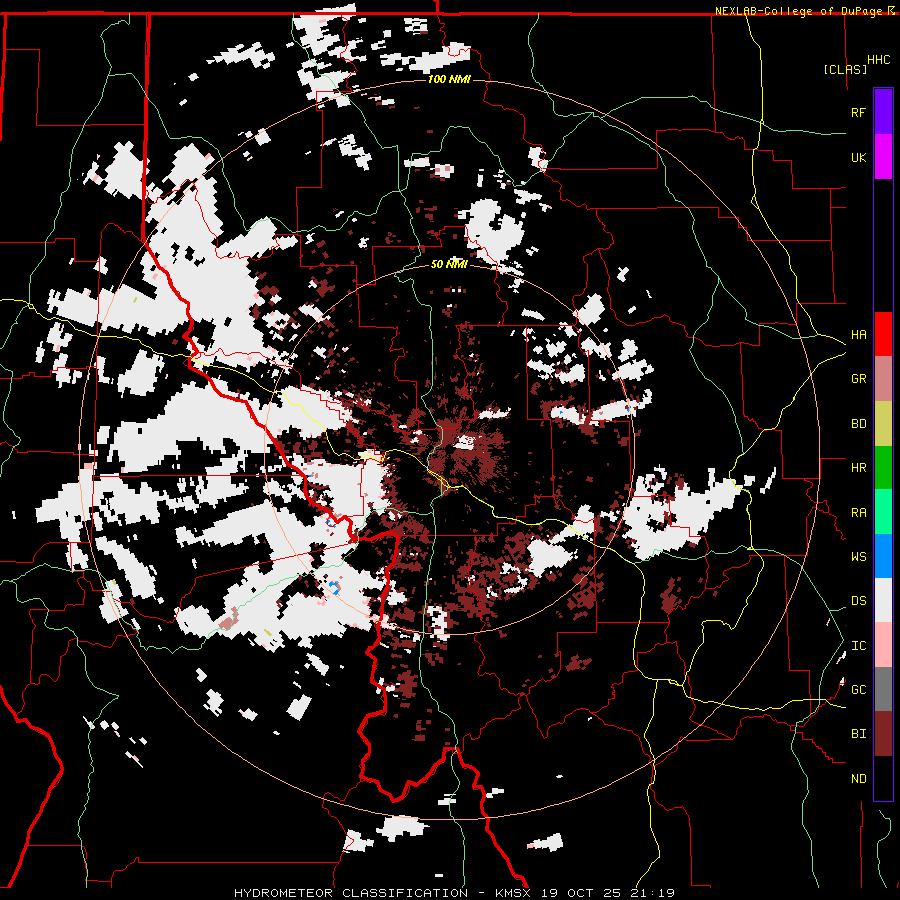Screen dimensions: 900x900
Task: Select the BD yellow legend block
Action: pyautogui.click(x=883, y=423)
